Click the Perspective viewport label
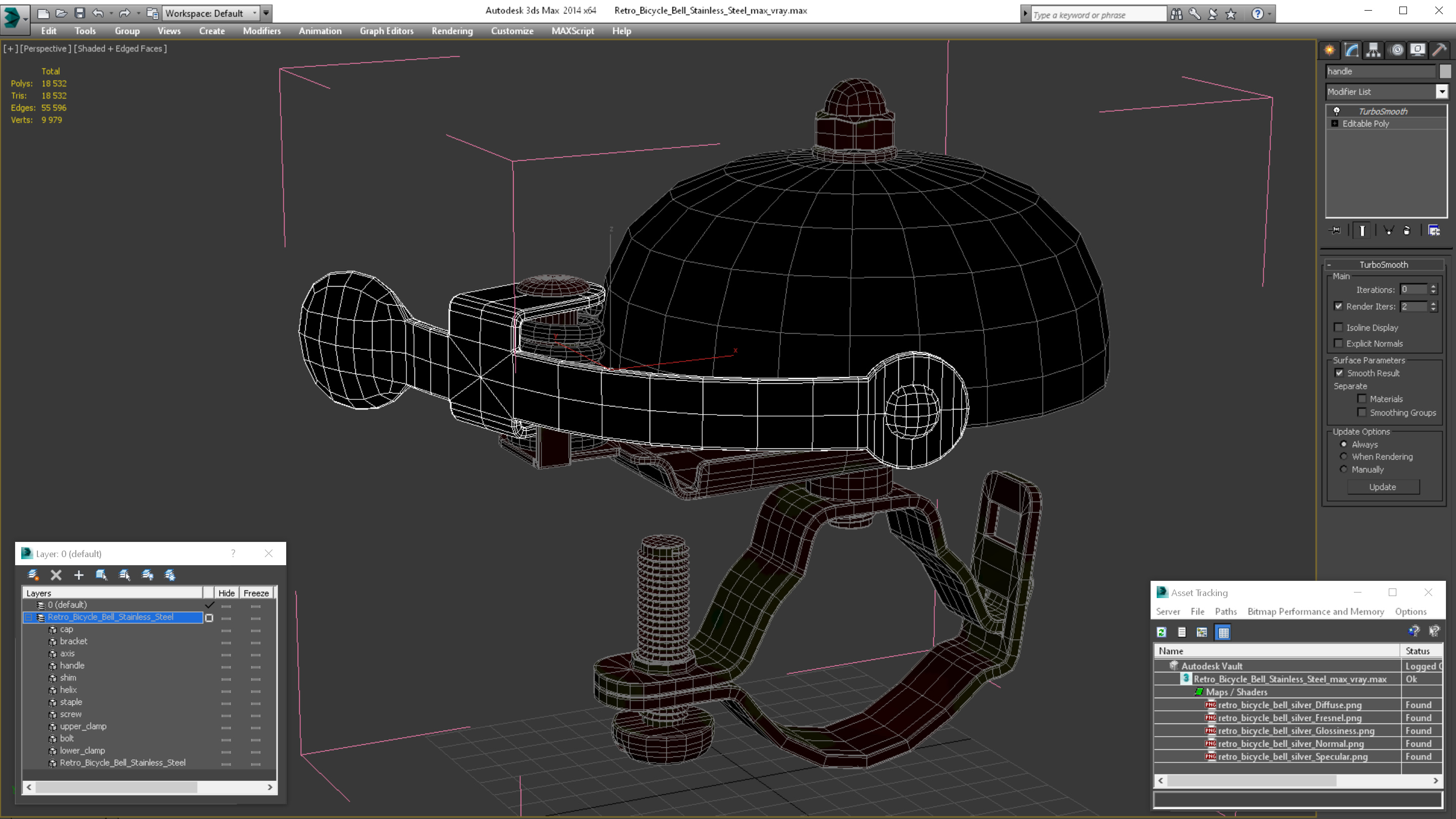The image size is (1456, 819). tap(45, 49)
